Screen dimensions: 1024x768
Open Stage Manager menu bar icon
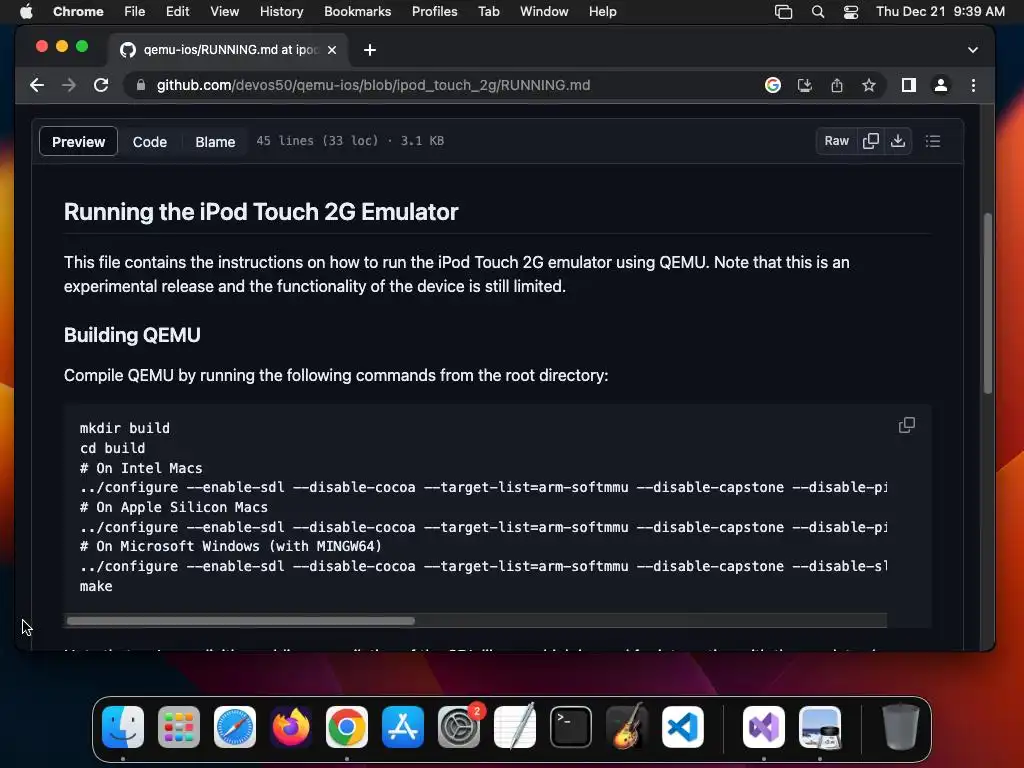coord(783,12)
